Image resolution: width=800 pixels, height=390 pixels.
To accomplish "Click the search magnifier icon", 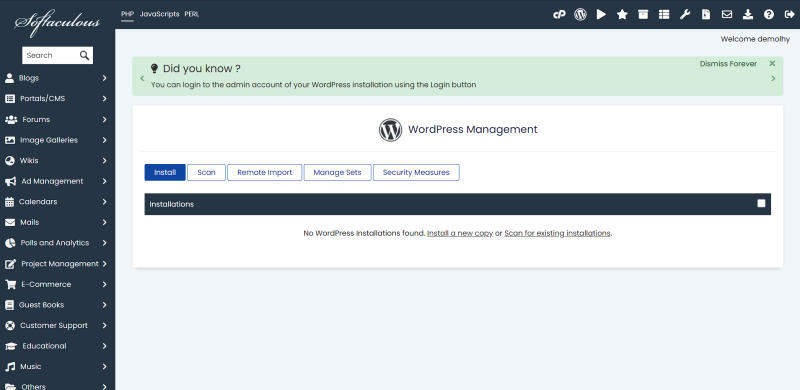I will pyautogui.click(x=84, y=56).
